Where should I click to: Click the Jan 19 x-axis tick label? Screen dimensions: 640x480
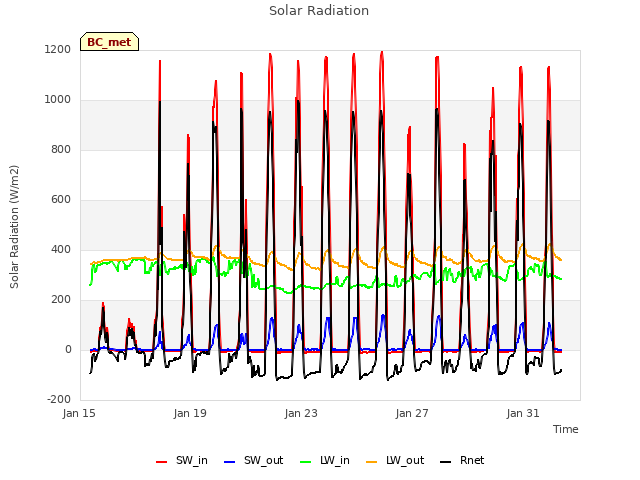click(x=190, y=413)
